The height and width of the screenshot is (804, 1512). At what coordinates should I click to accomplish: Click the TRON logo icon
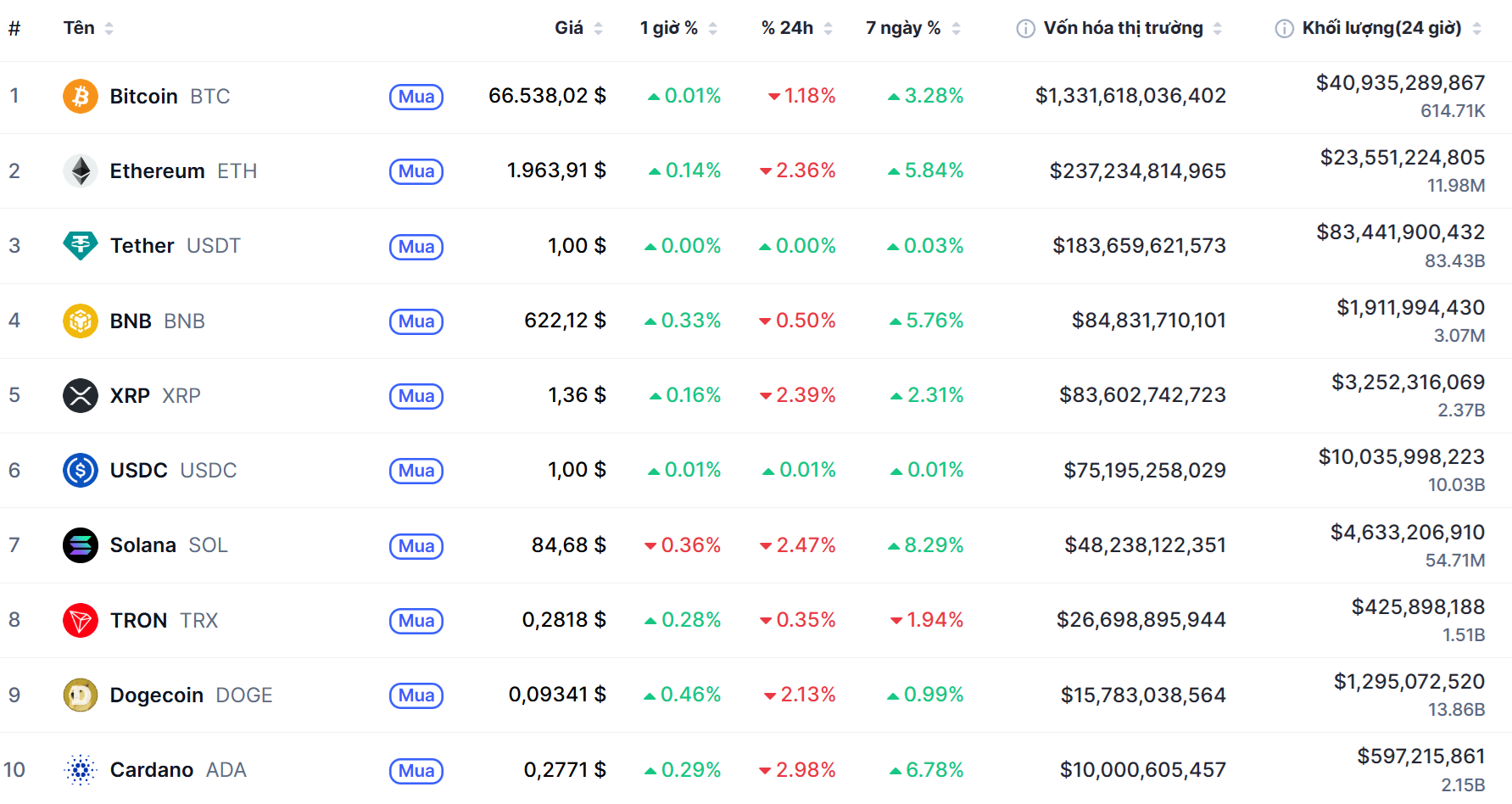[x=80, y=620]
